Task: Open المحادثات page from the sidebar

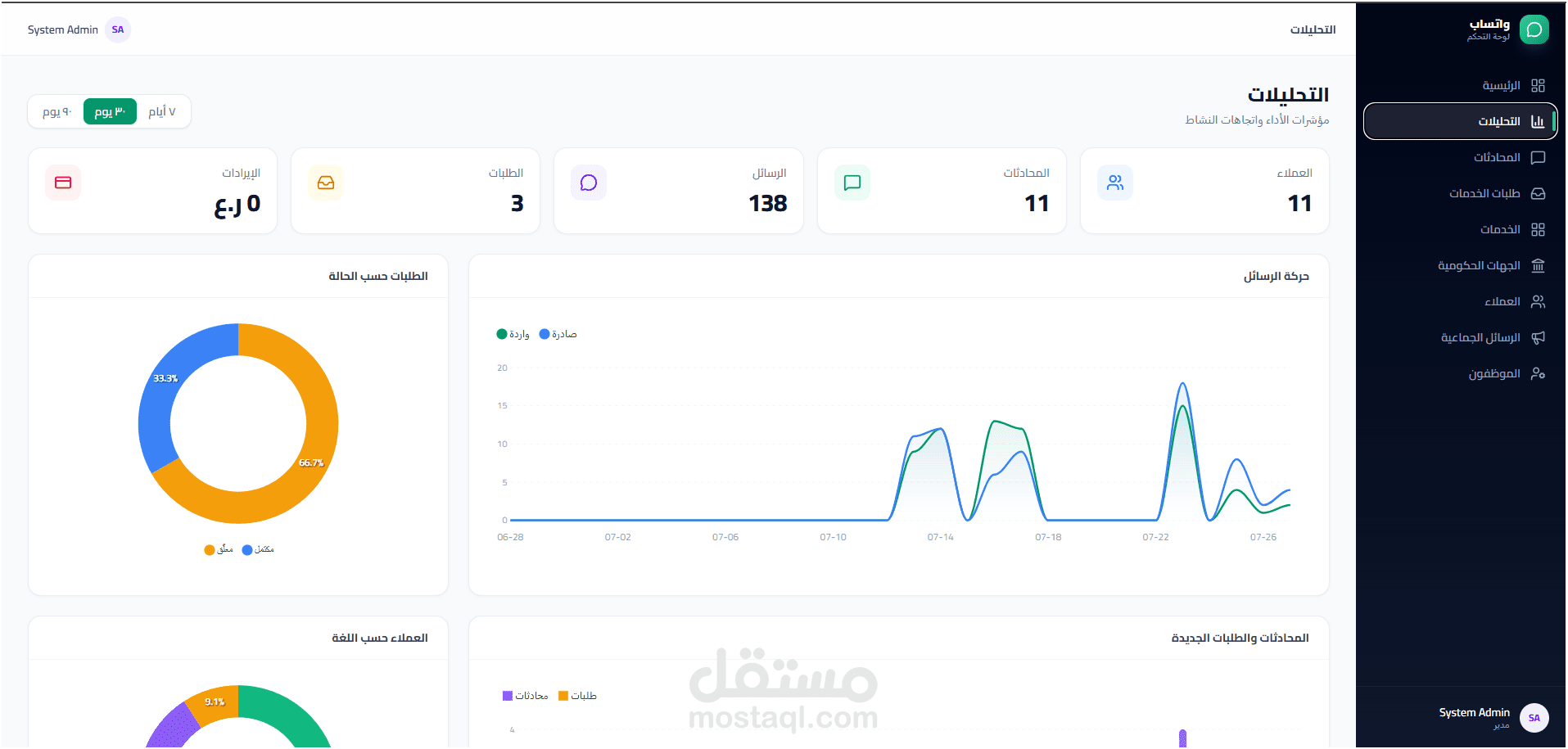Action: 1461,157
